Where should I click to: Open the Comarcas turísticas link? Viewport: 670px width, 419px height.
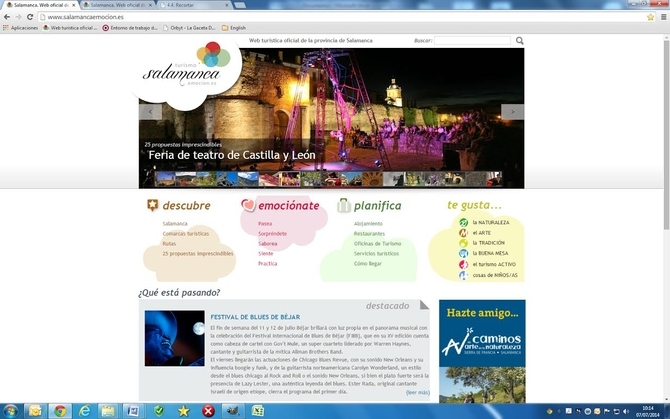[x=185, y=233]
